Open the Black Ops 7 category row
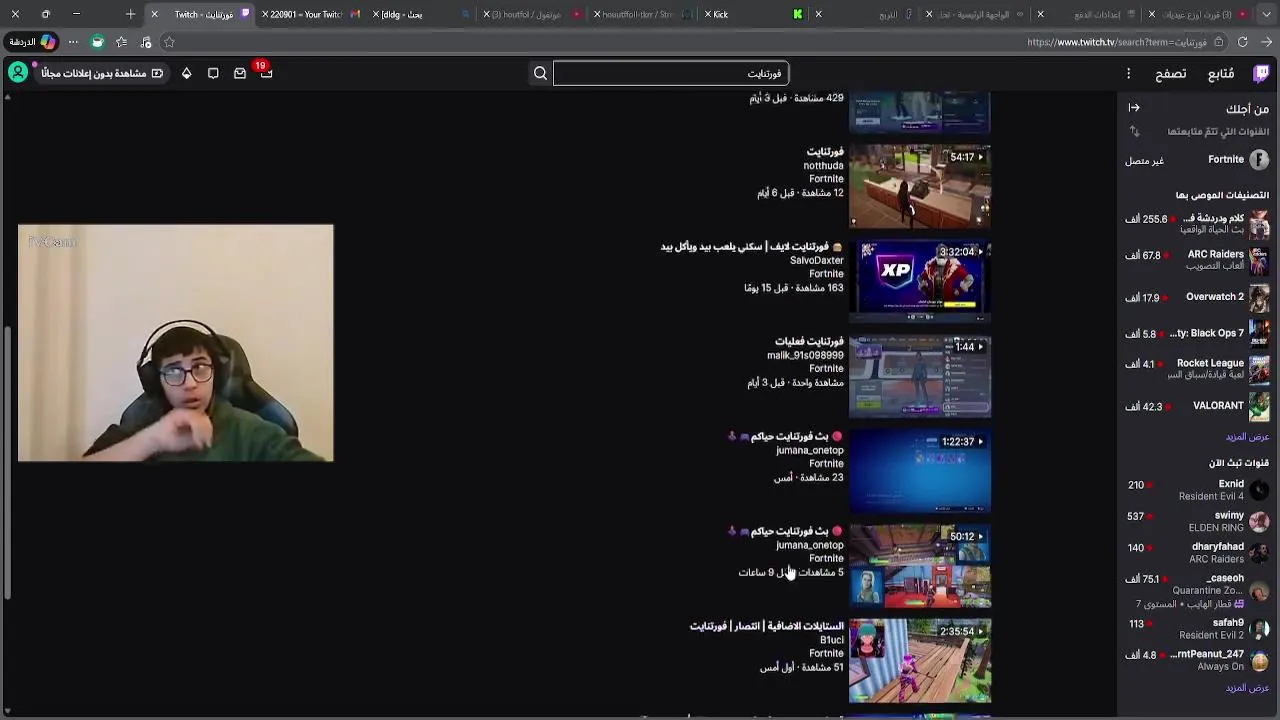Screen dimensions: 1280x720 (x=1197, y=334)
